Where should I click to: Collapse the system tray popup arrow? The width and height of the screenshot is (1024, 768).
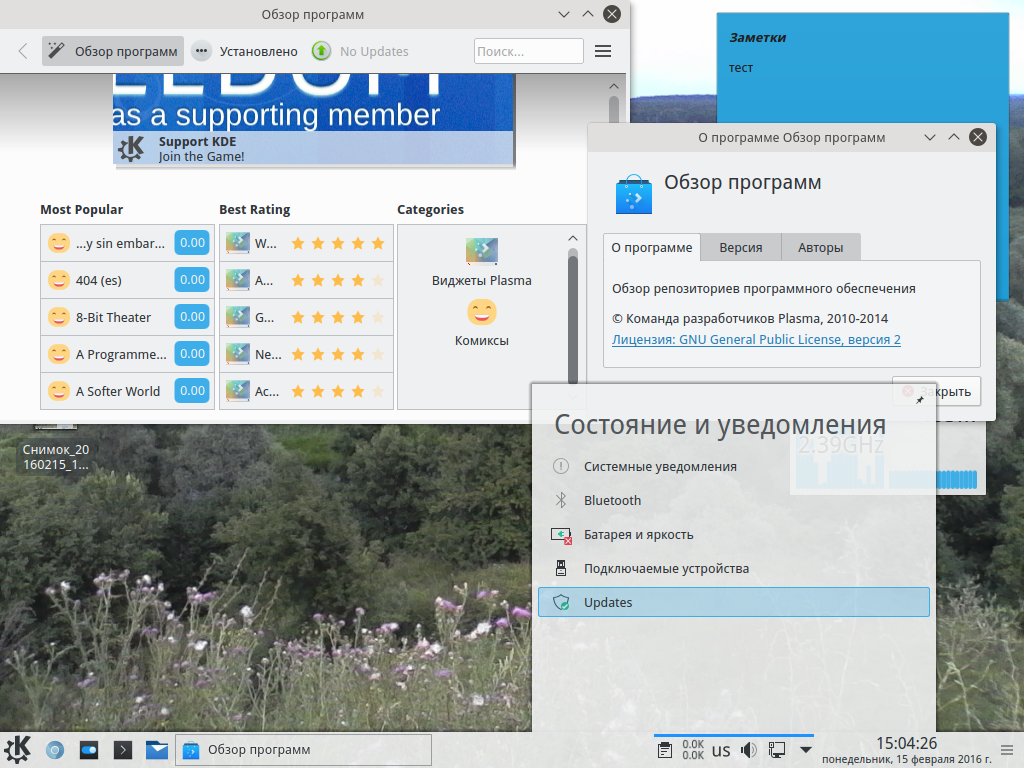pyautogui.click(x=806, y=750)
